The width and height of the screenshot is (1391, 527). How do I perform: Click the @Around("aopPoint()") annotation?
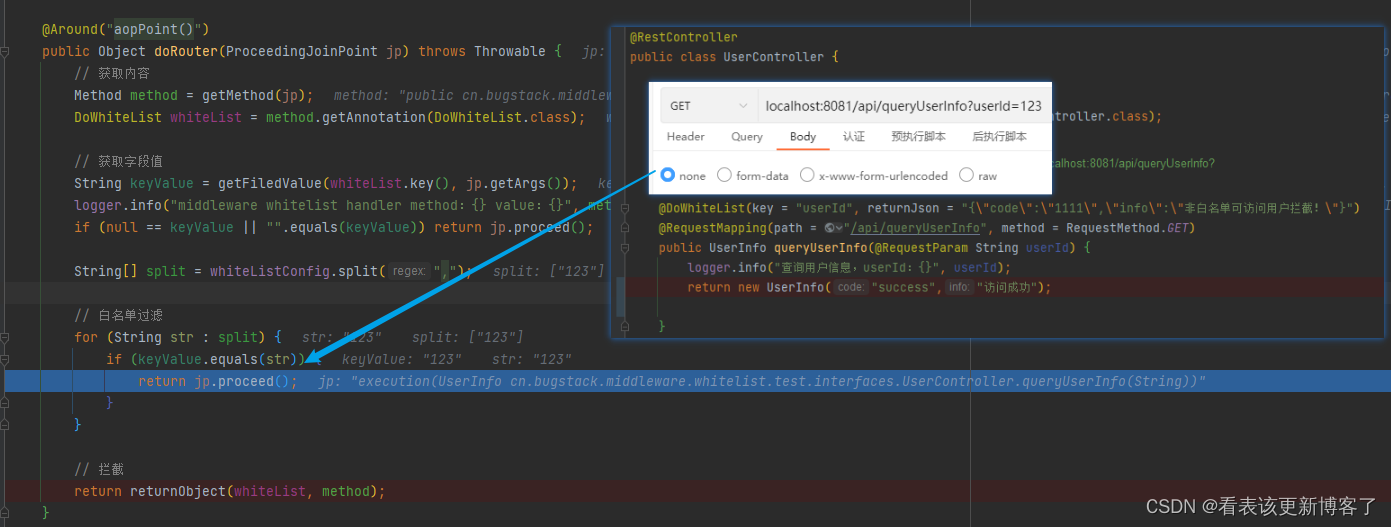point(126,30)
